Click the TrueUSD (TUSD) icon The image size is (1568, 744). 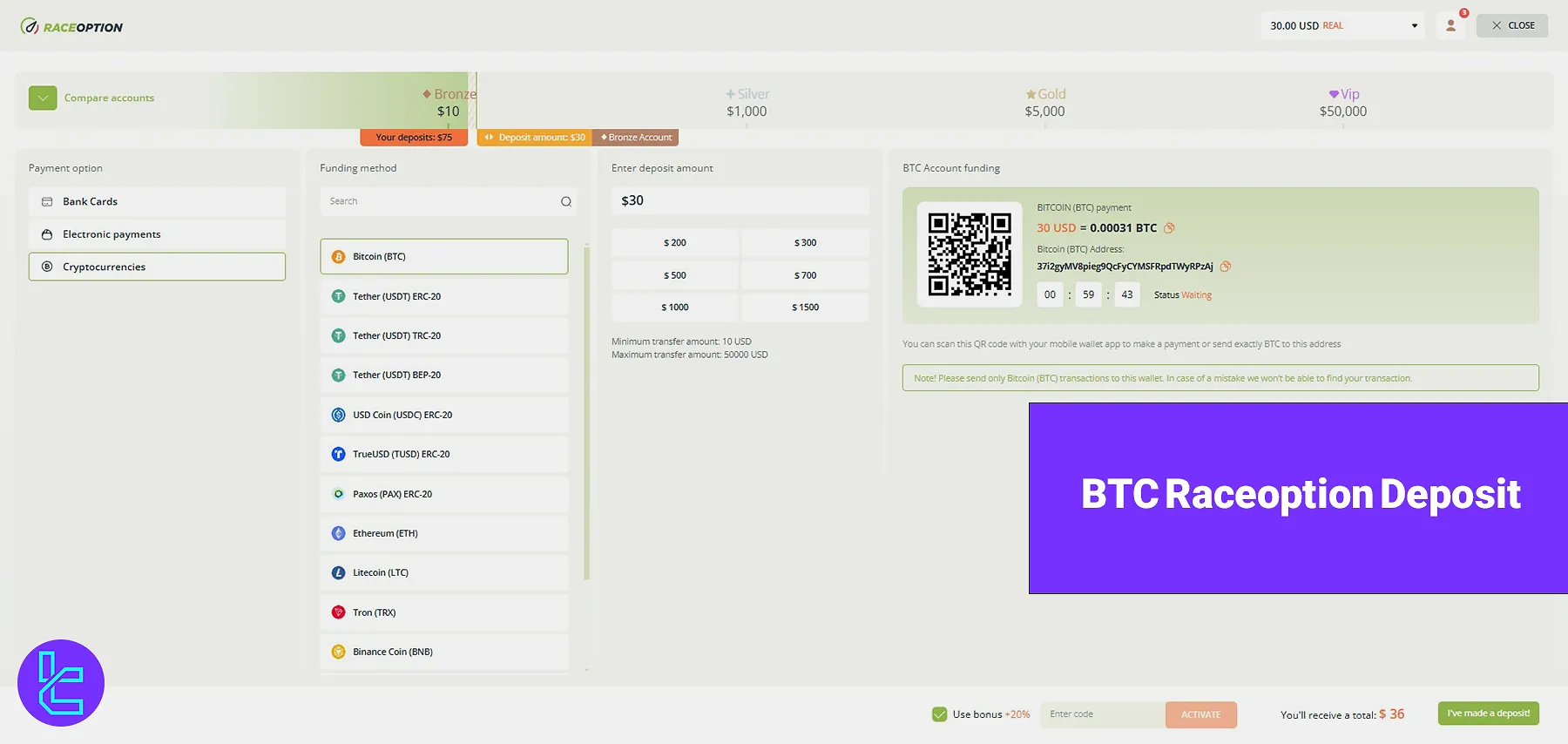(x=339, y=454)
